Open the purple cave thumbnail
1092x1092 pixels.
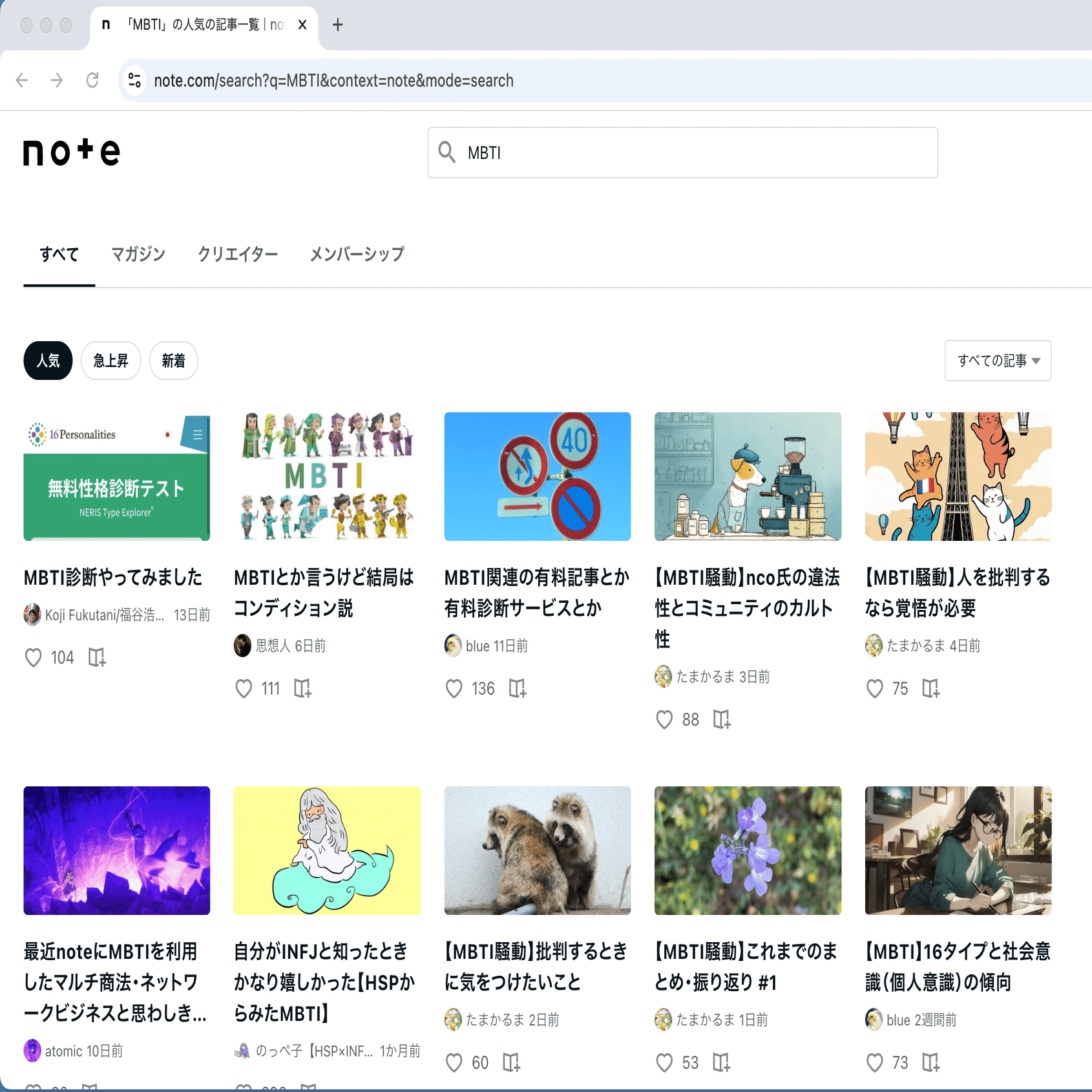pyautogui.click(x=117, y=850)
